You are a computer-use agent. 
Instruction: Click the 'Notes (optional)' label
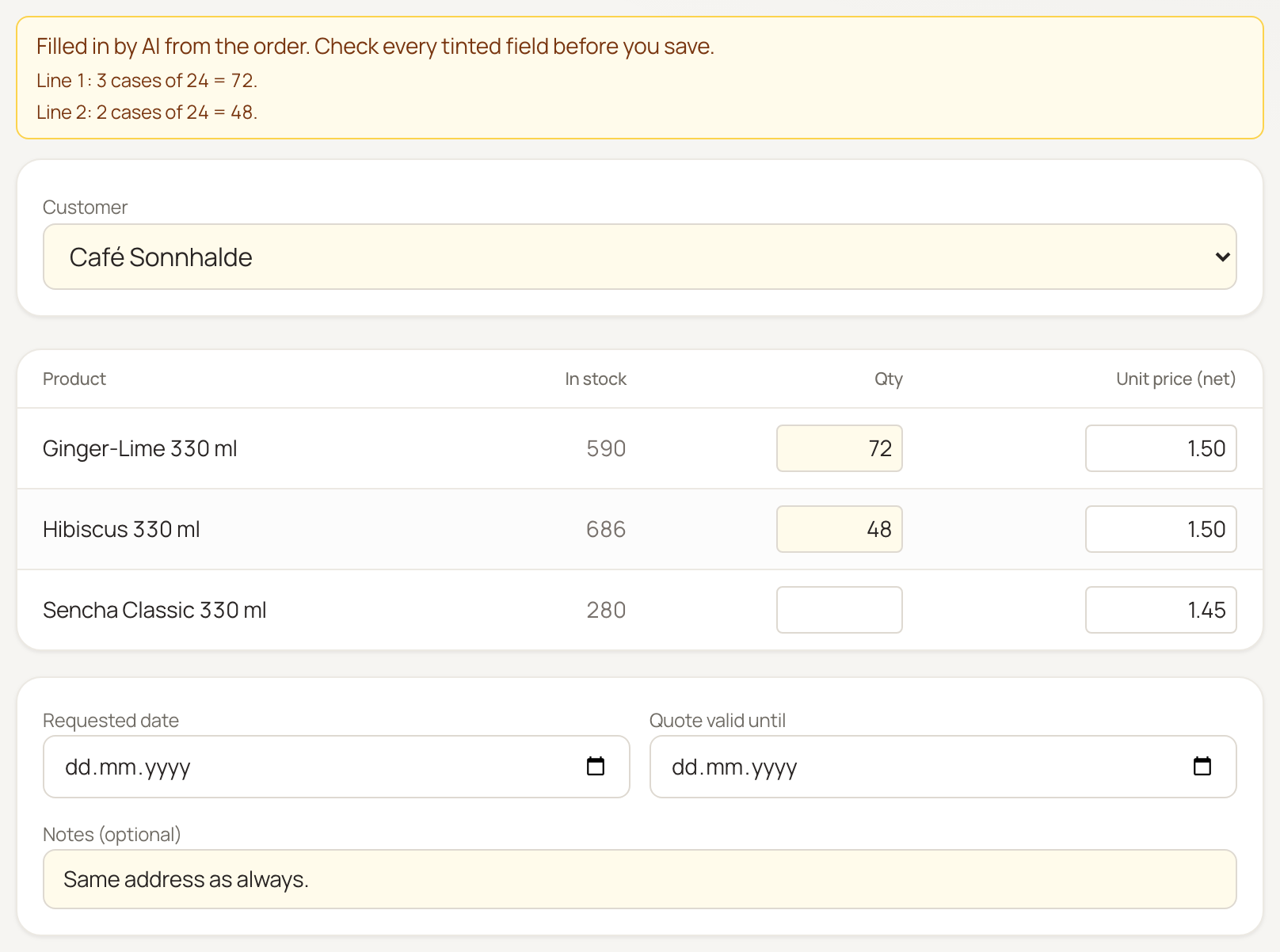pyautogui.click(x=112, y=835)
